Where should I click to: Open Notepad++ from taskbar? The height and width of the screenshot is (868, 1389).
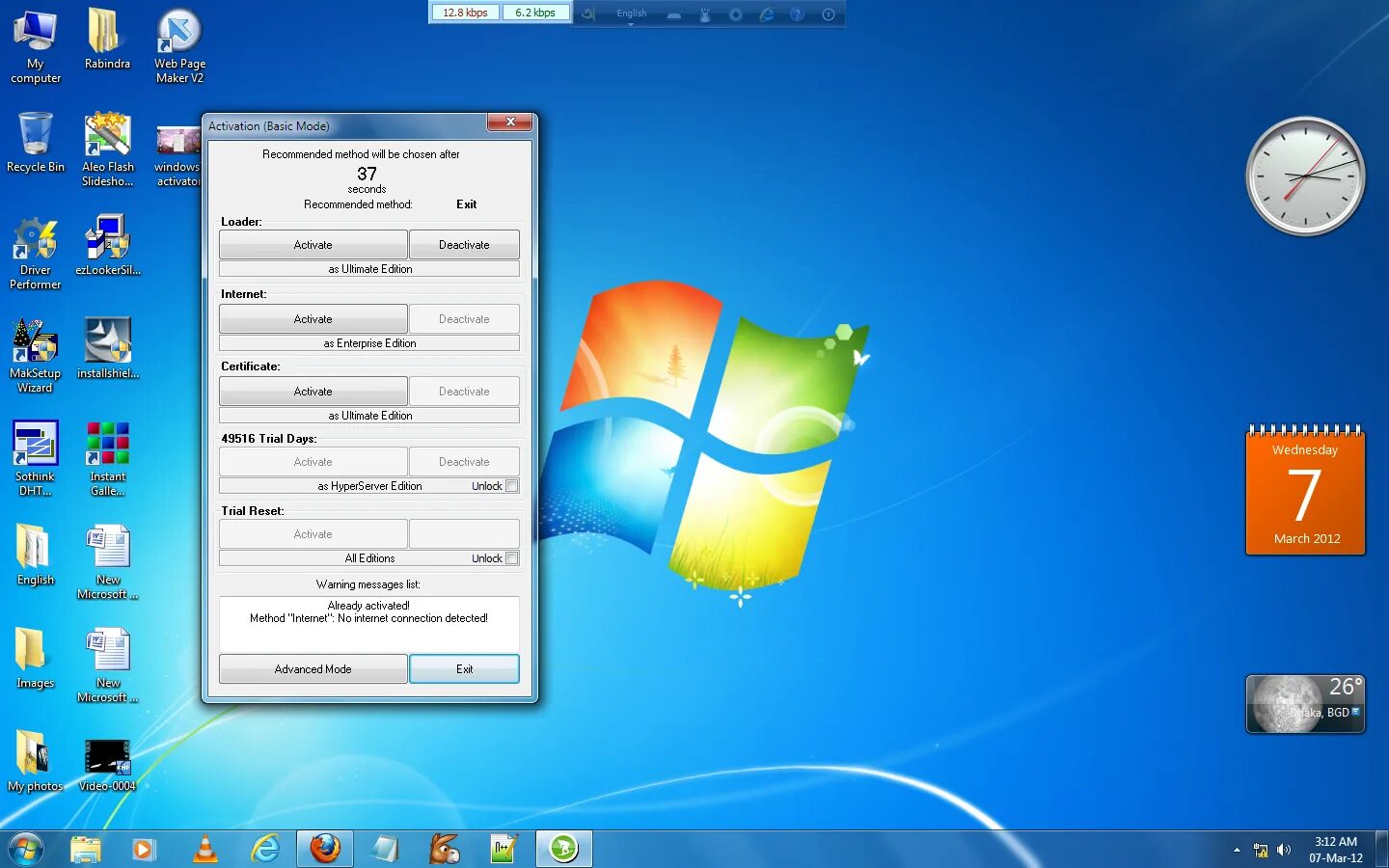pos(504,849)
